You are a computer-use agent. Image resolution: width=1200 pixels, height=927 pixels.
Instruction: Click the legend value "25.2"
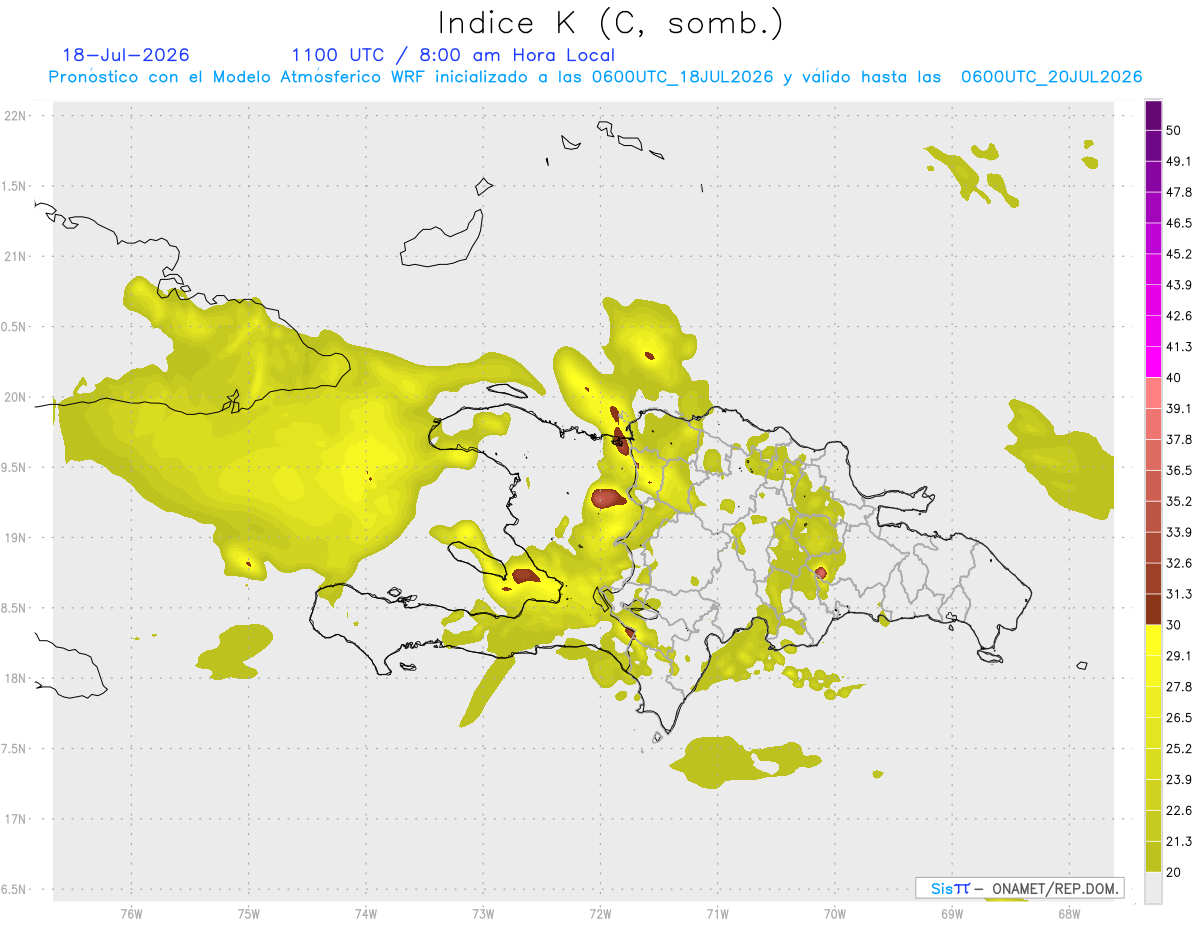[x=1179, y=749]
